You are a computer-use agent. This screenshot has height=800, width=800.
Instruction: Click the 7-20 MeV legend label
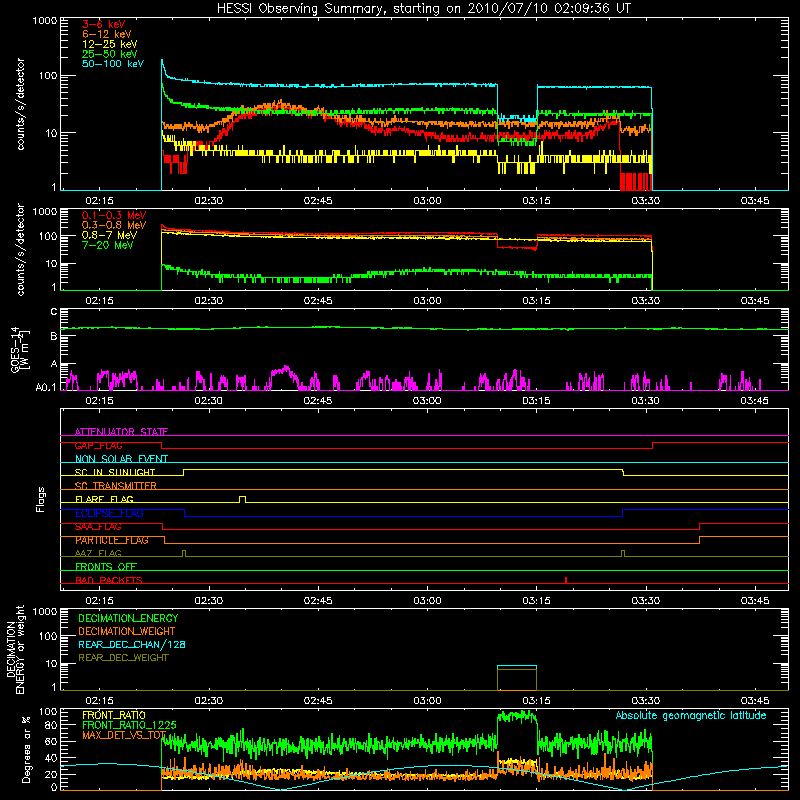(108, 245)
